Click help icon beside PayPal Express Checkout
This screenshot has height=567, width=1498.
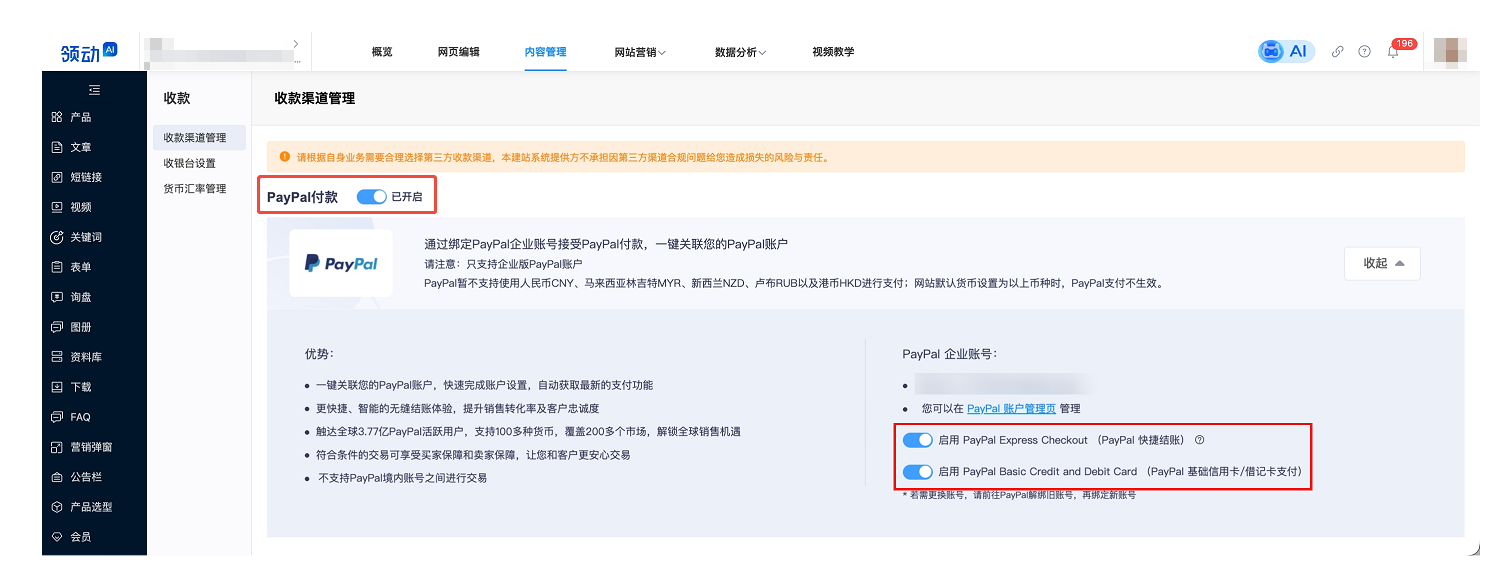(x=1200, y=440)
